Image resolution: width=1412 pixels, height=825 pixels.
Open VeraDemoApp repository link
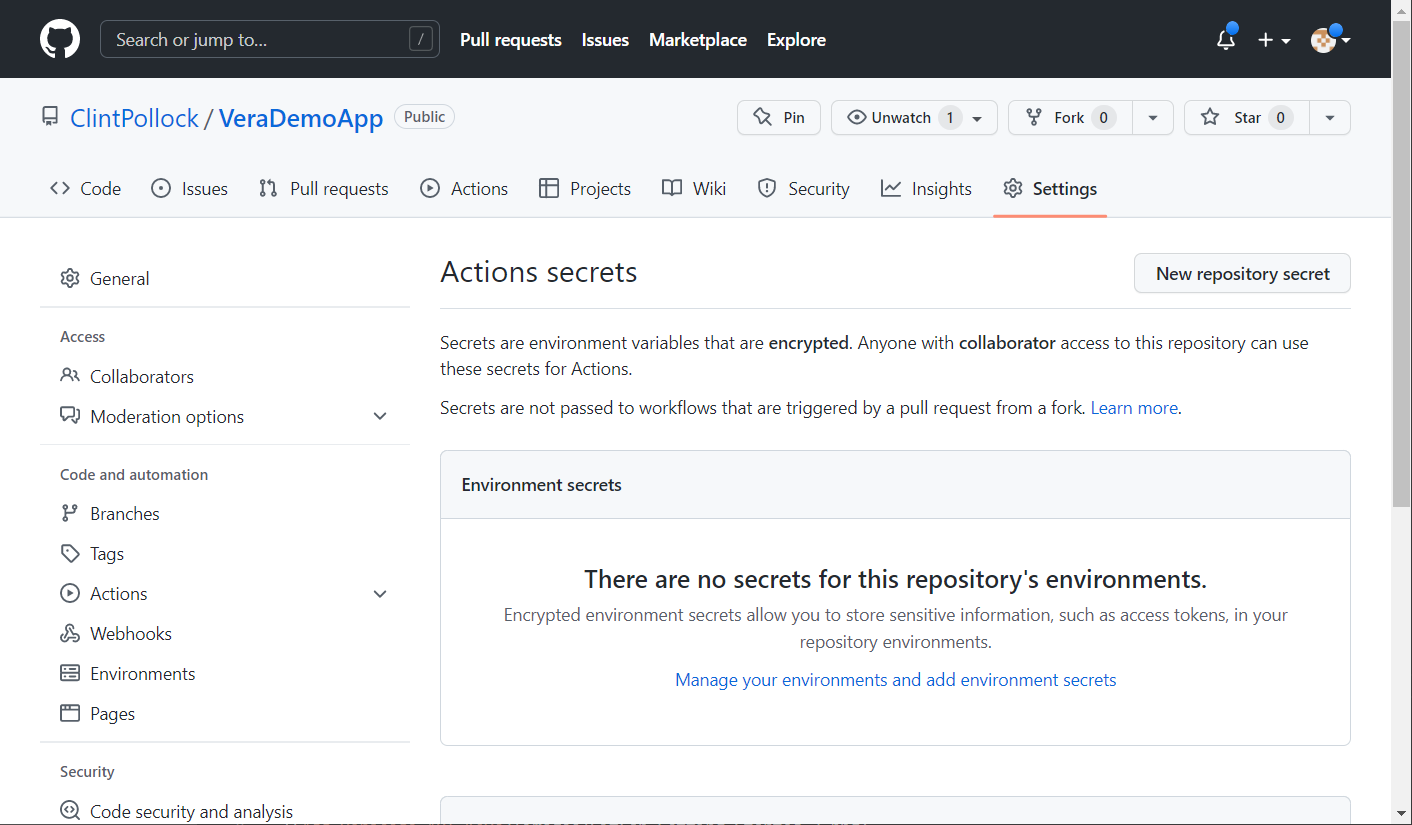[301, 118]
